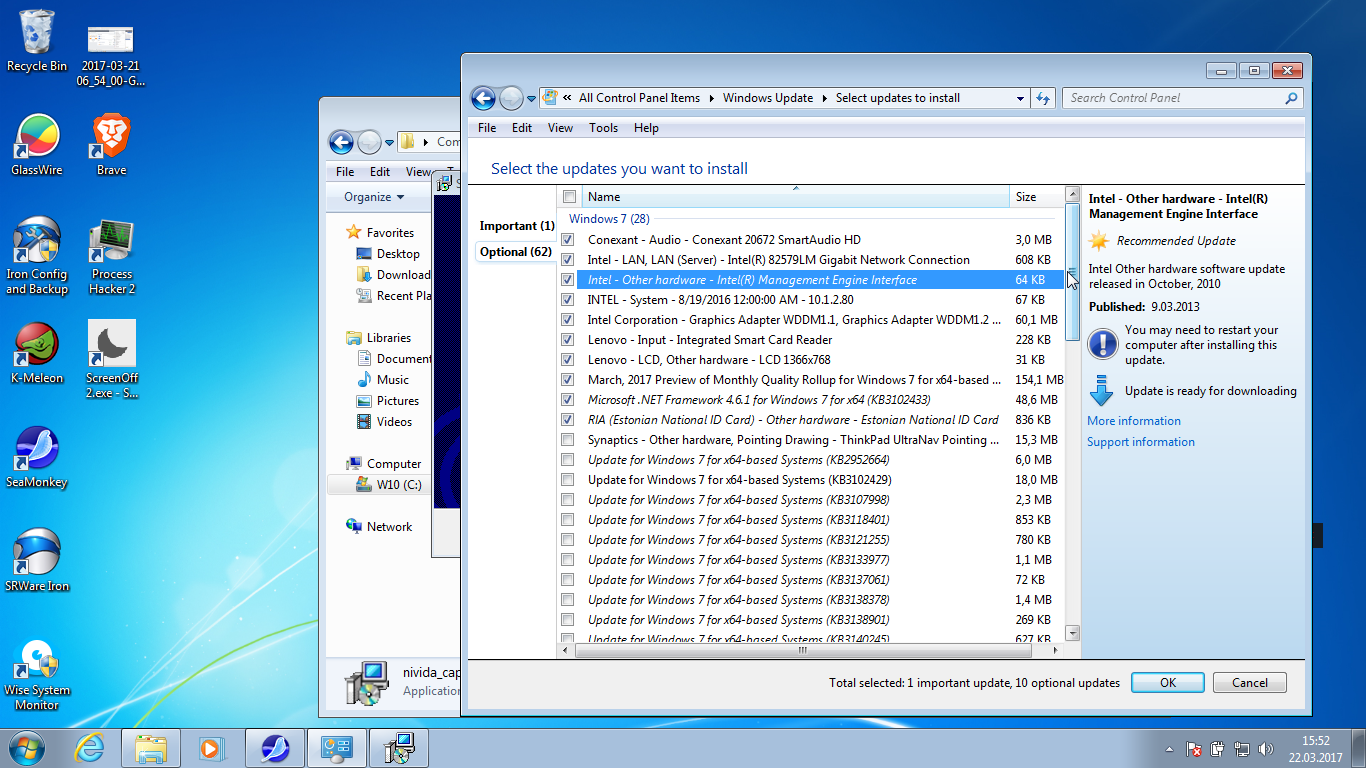Viewport: 1366px width, 768px height.
Task: Click the OK button
Action: coord(1167,683)
